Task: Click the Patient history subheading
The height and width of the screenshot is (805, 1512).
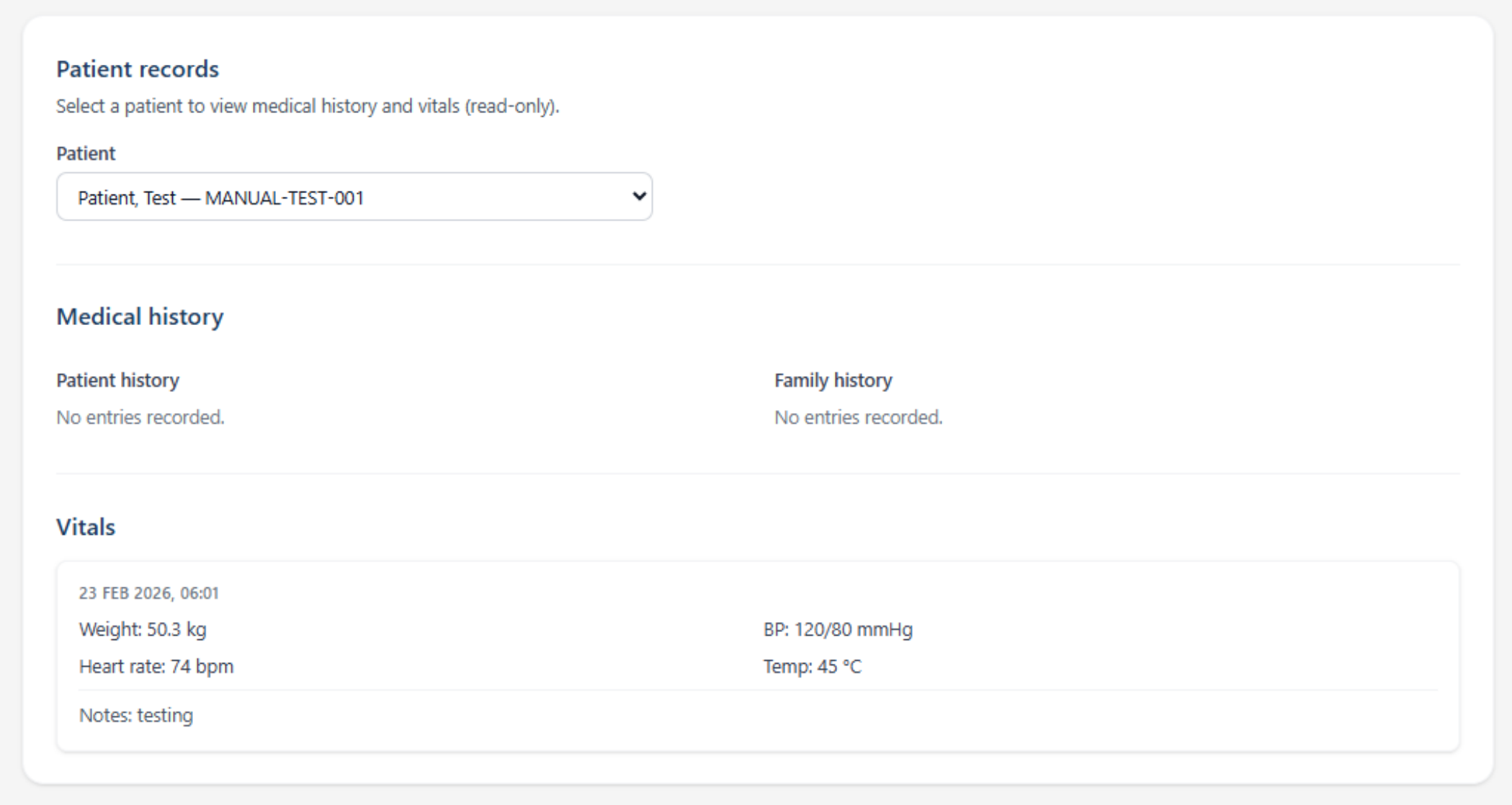Action: pos(117,380)
